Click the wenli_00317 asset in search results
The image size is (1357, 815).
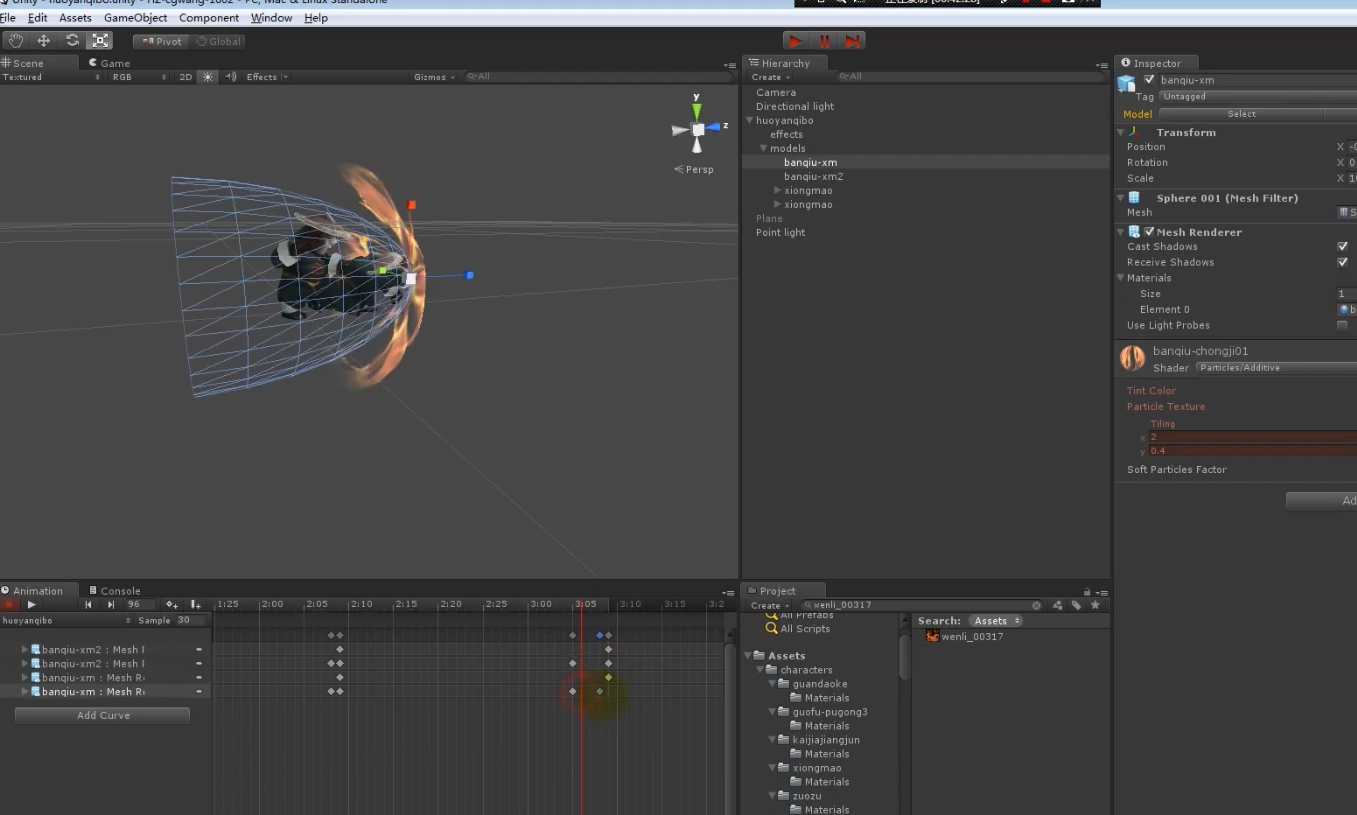[x=964, y=636]
